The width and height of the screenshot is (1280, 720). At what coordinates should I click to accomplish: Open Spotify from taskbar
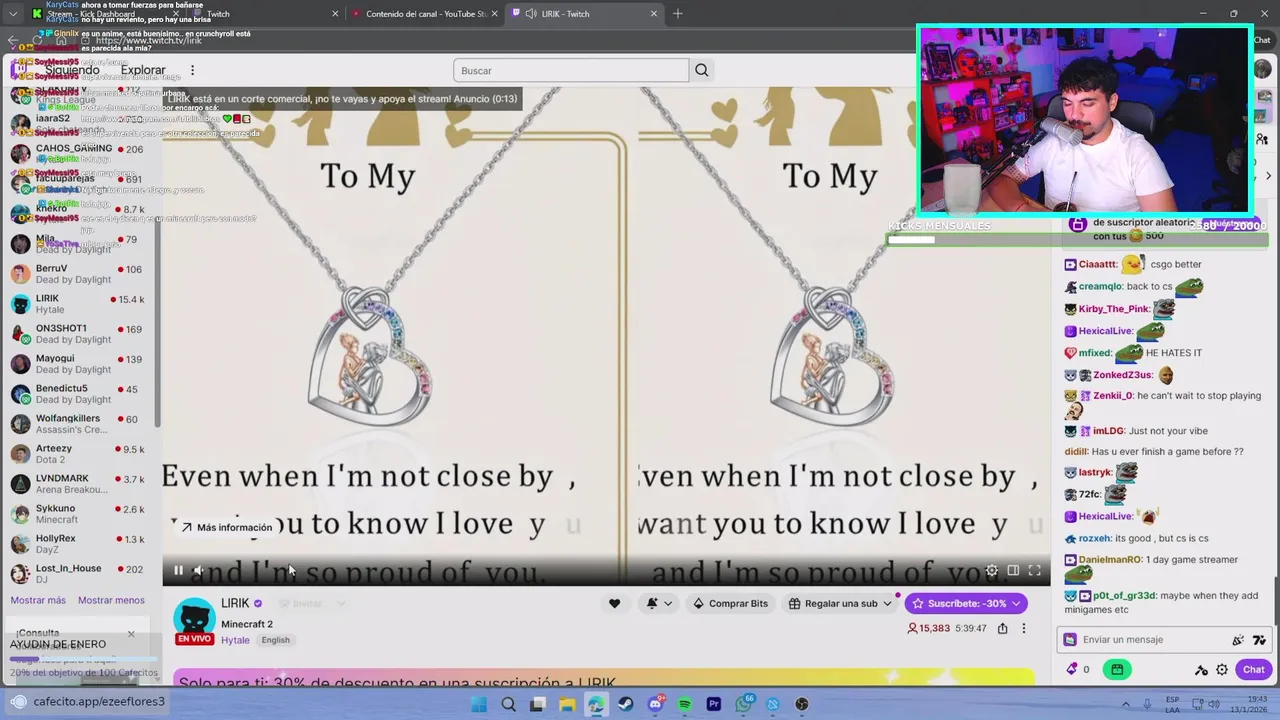684,704
